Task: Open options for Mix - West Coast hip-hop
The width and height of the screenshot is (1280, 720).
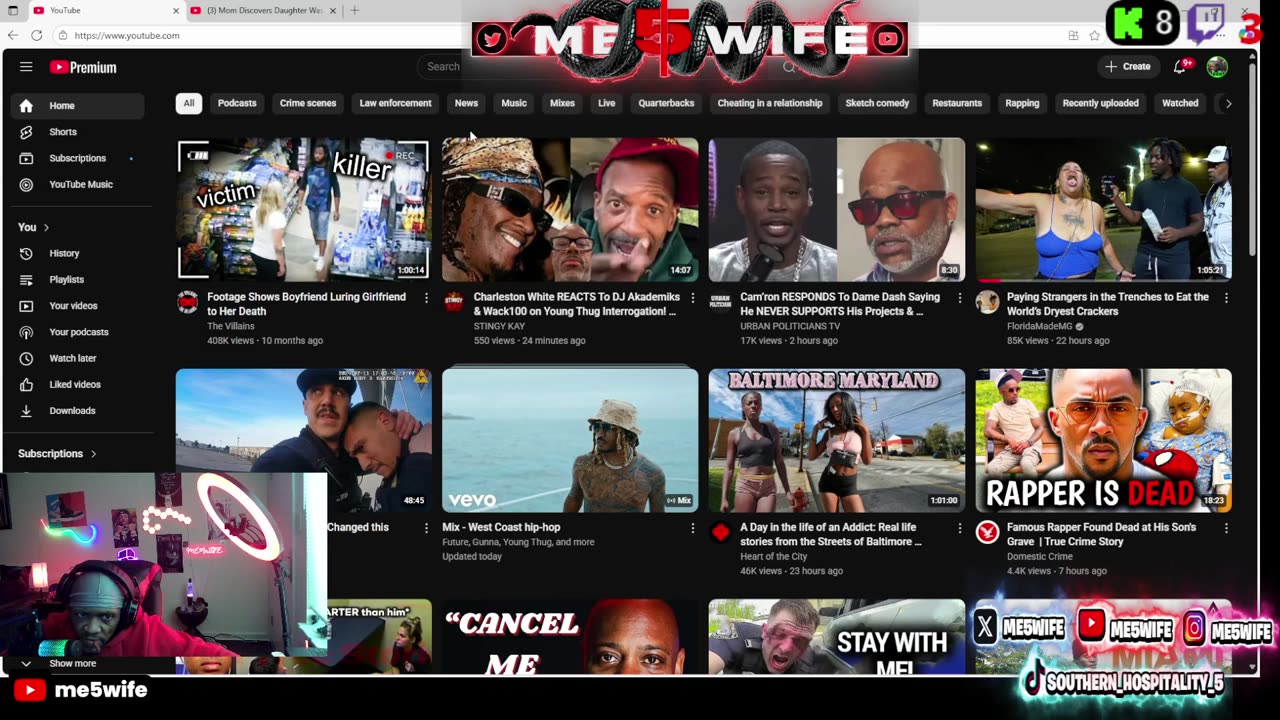Action: [x=693, y=528]
